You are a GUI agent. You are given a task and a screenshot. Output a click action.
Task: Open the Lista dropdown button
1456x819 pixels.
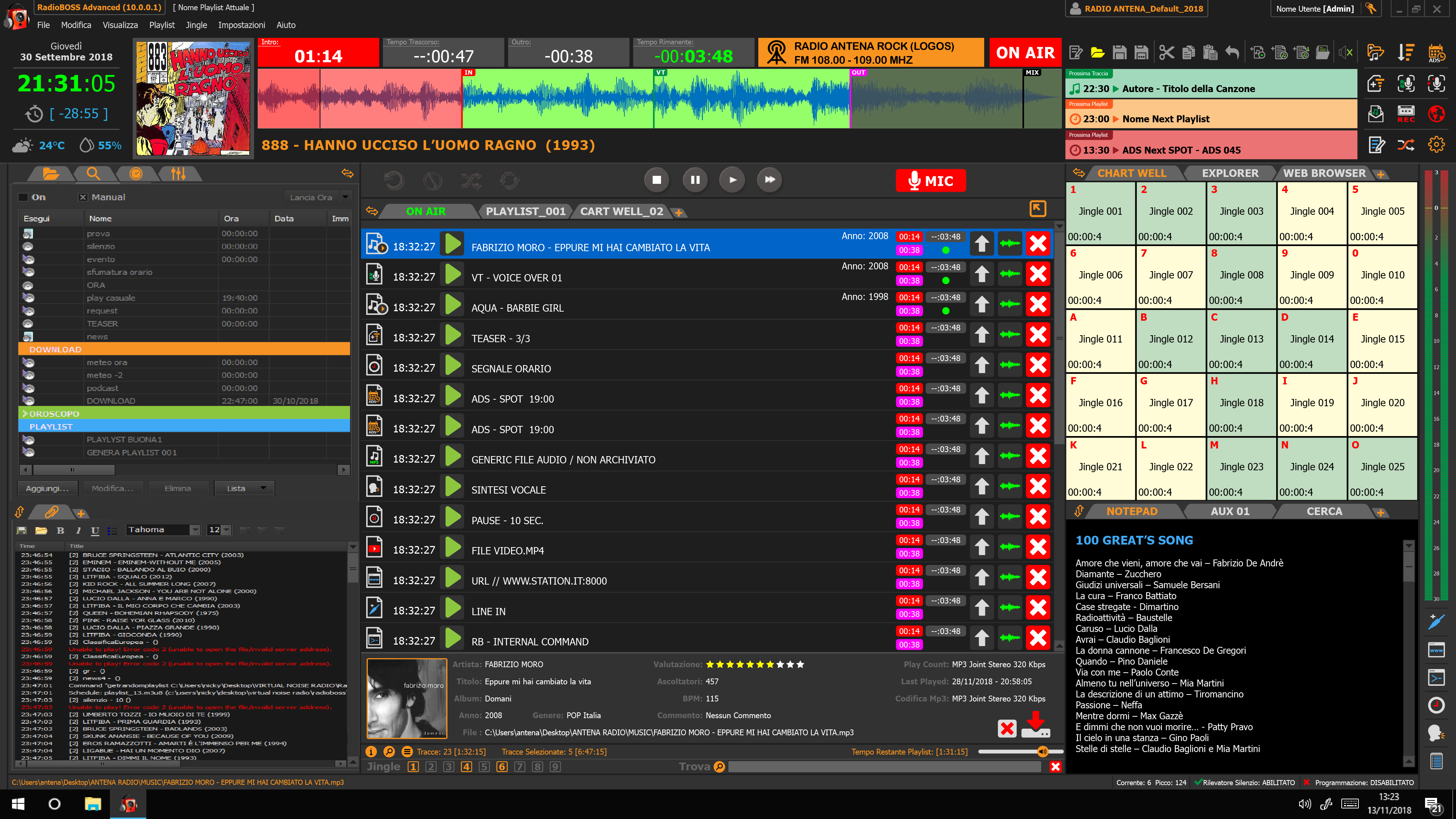tap(244, 488)
